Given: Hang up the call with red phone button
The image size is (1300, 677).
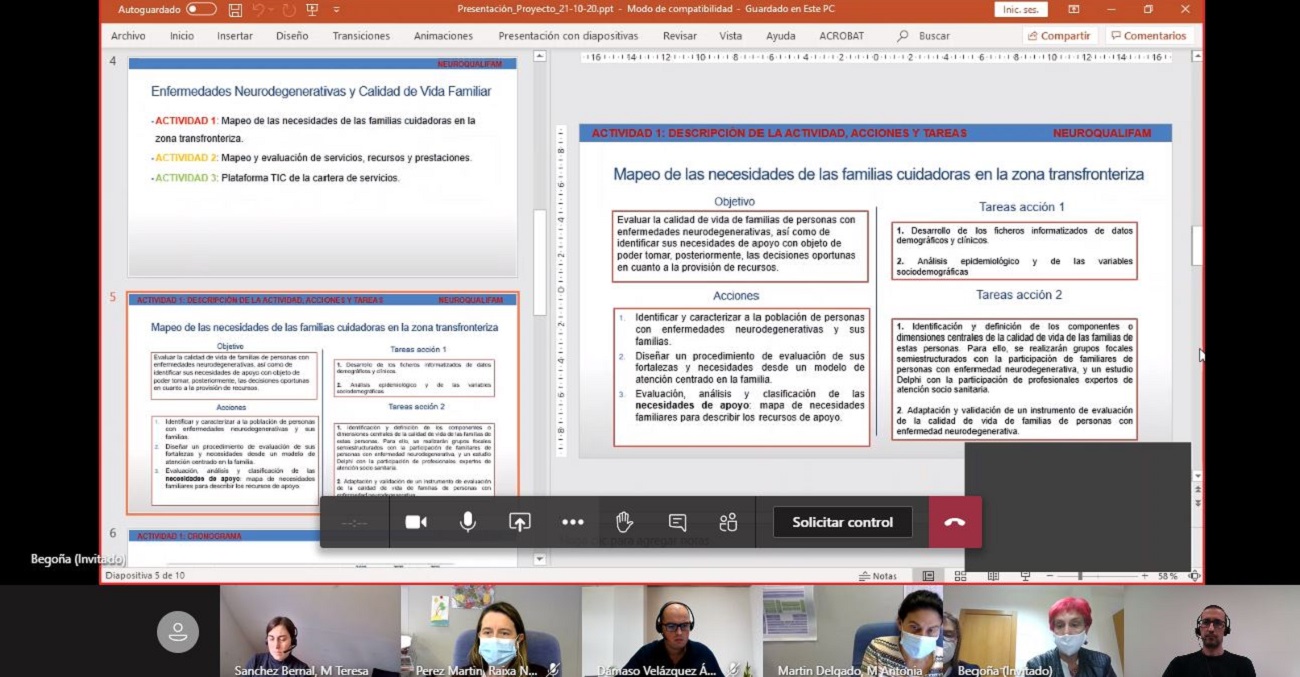Looking at the screenshot, I should (x=954, y=522).
